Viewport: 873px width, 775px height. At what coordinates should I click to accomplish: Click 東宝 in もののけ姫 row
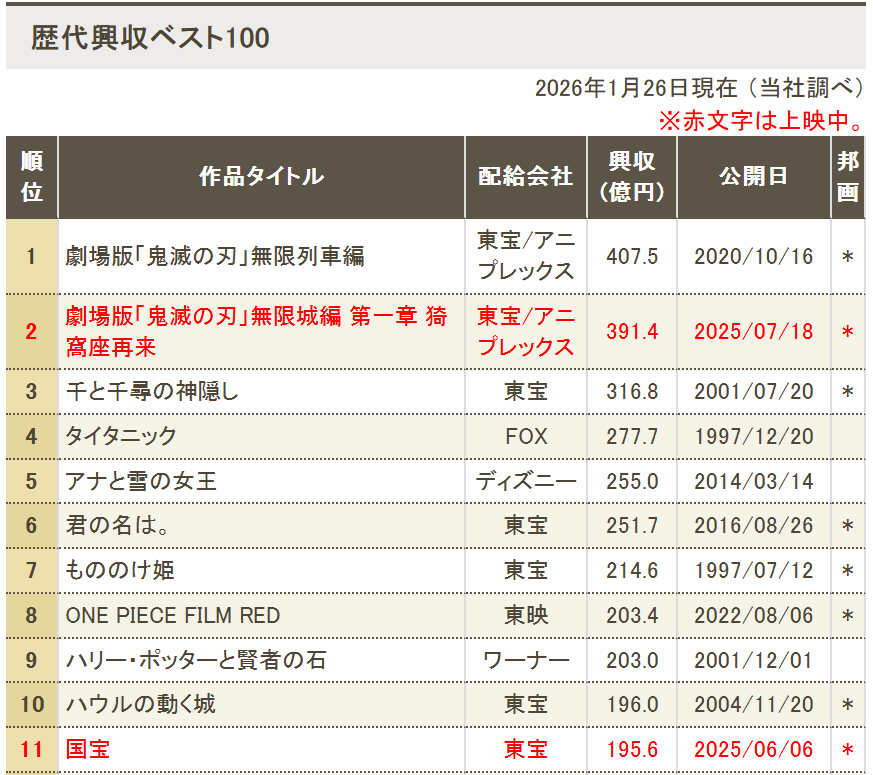point(526,570)
